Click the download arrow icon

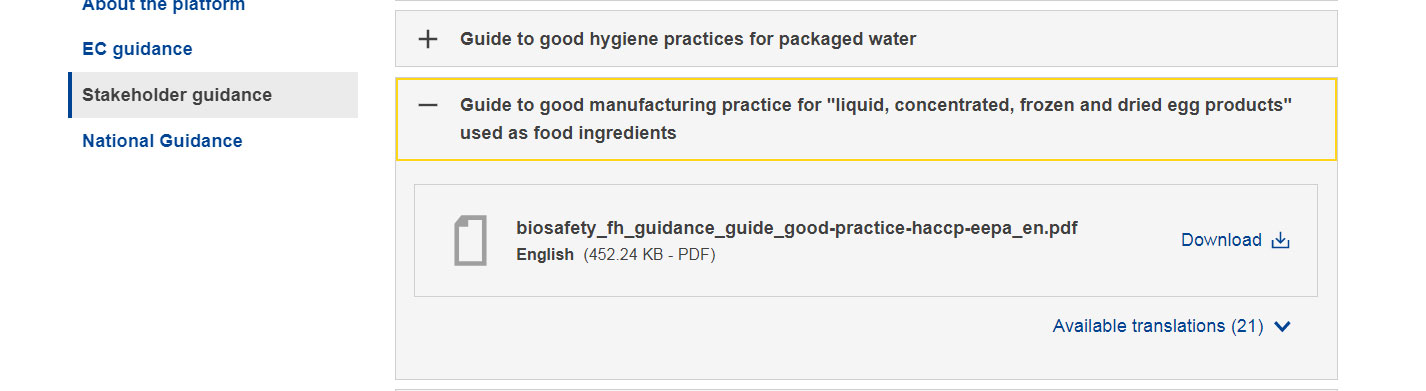tap(1280, 240)
